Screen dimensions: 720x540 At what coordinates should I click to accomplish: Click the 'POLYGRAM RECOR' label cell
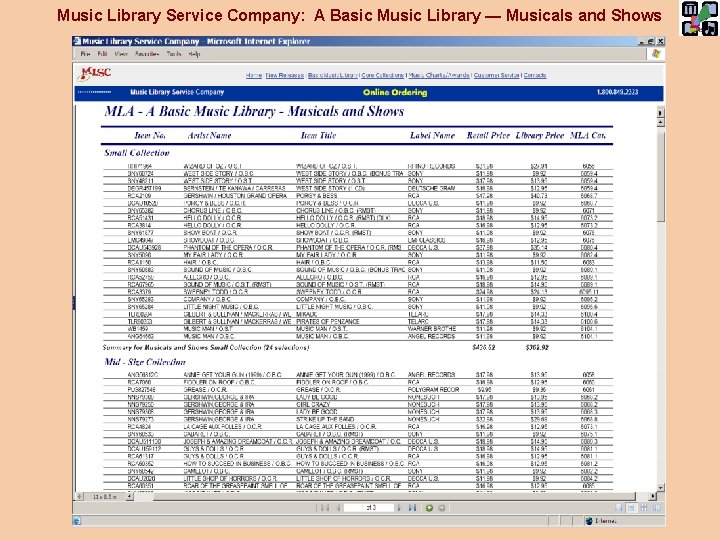click(x=433, y=389)
